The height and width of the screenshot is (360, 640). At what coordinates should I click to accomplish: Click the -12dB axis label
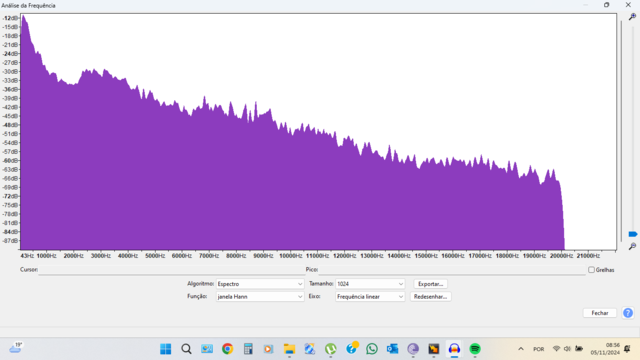tap(11, 18)
